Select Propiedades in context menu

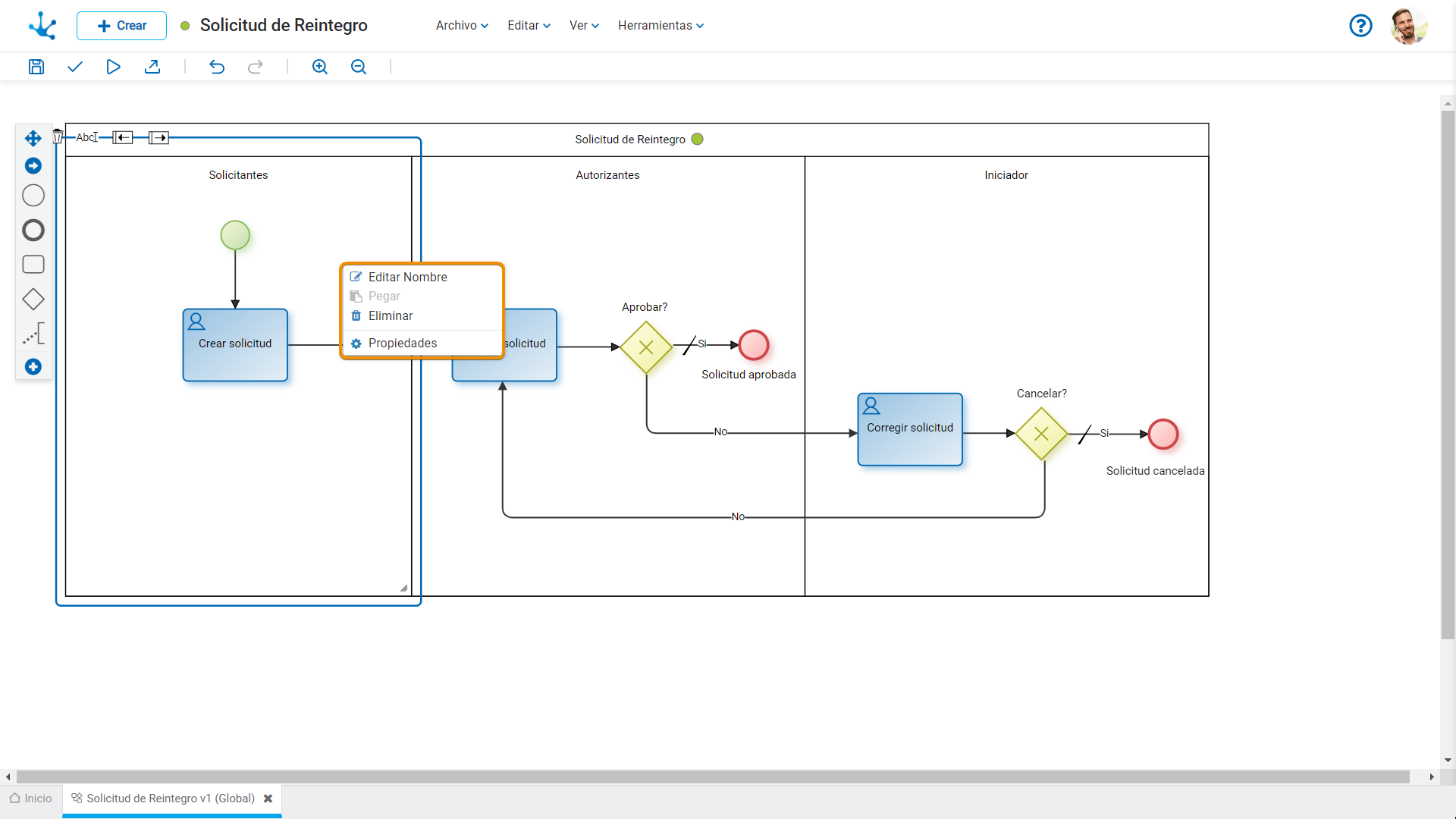(402, 343)
